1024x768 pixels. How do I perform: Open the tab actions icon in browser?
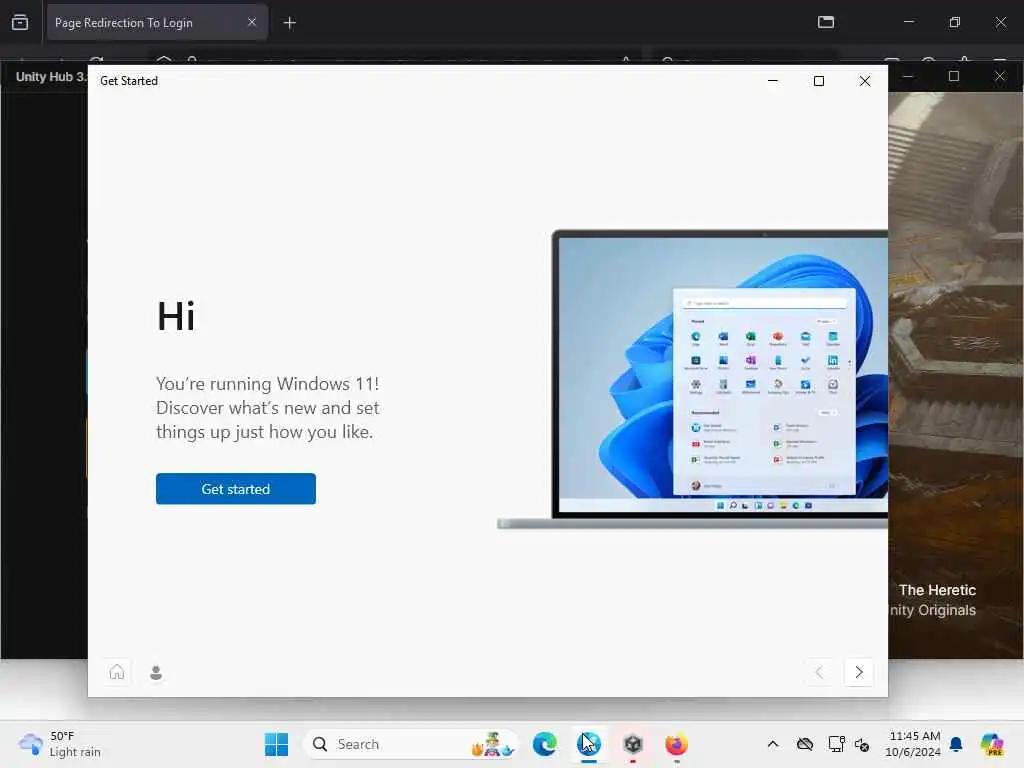point(20,22)
